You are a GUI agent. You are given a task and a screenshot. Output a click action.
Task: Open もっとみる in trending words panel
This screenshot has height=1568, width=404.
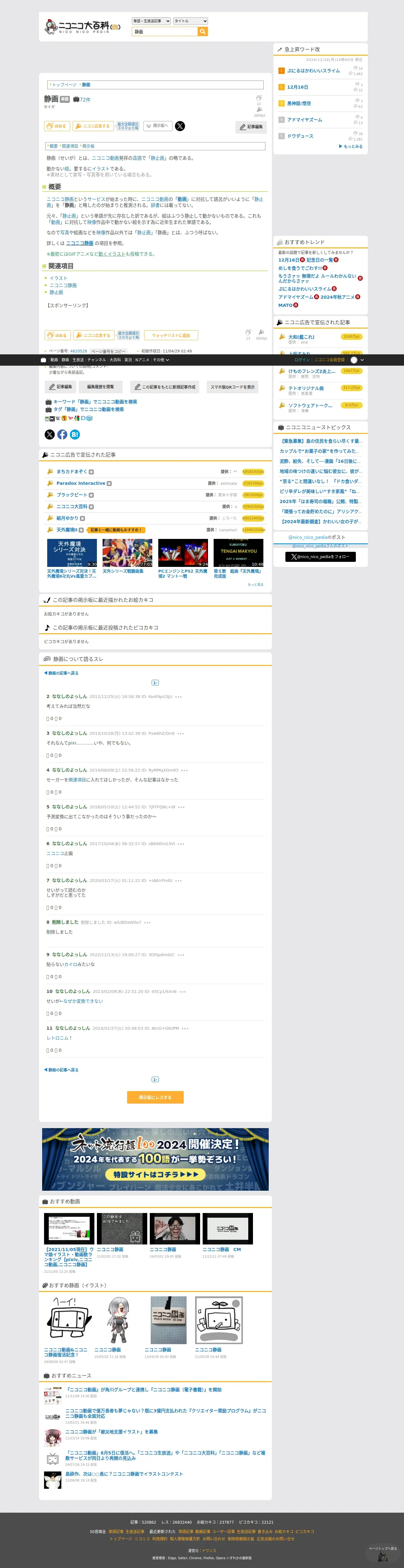(x=351, y=147)
